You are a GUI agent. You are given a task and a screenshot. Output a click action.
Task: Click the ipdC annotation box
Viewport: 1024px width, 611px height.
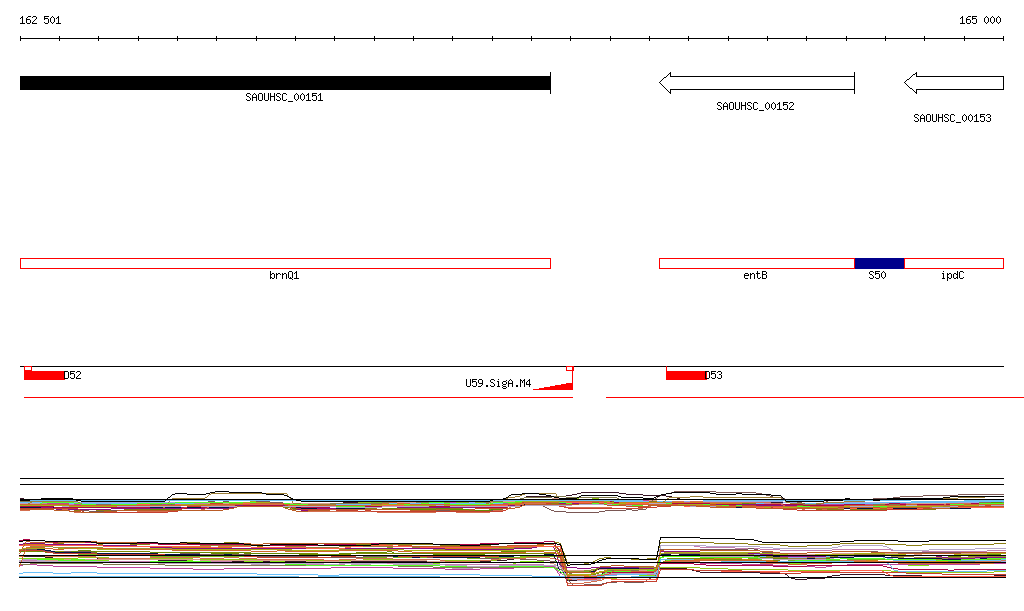pyautogui.click(x=954, y=264)
